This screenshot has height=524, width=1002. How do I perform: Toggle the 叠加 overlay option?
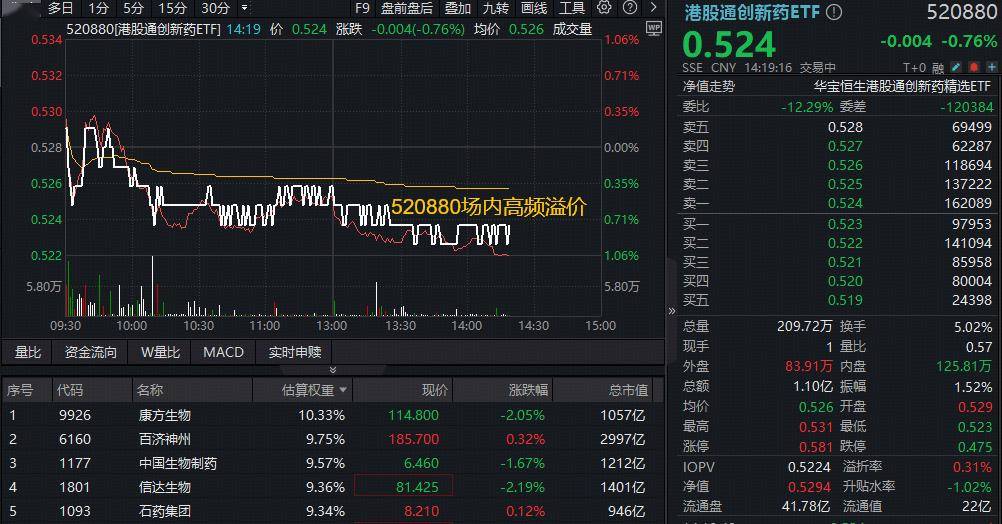457,8
